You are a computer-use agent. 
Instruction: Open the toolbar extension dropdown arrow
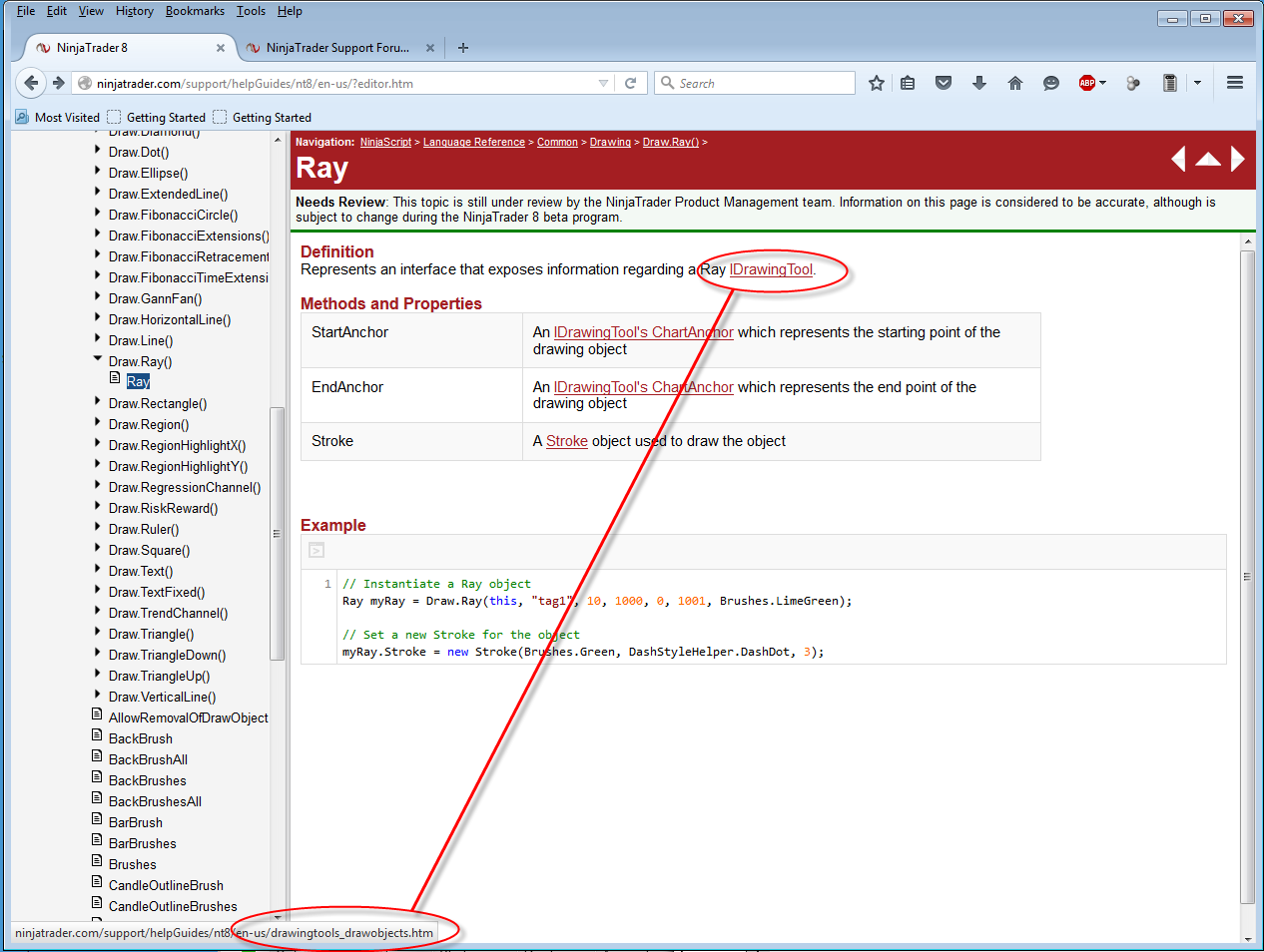tap(1197, 83)
